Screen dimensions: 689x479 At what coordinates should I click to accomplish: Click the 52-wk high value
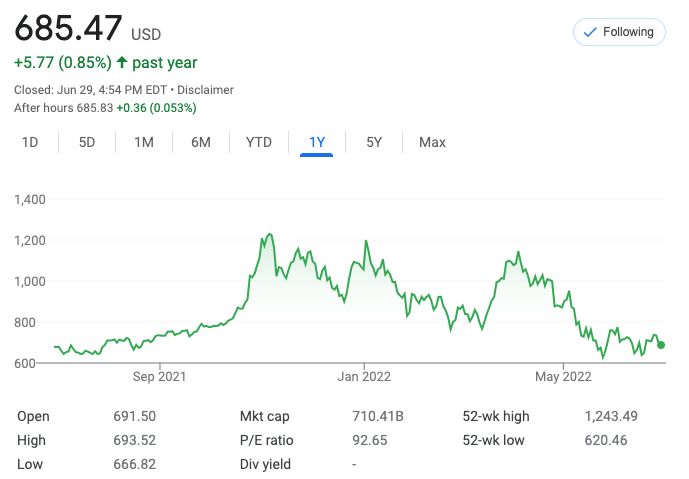tap(611, 416)
